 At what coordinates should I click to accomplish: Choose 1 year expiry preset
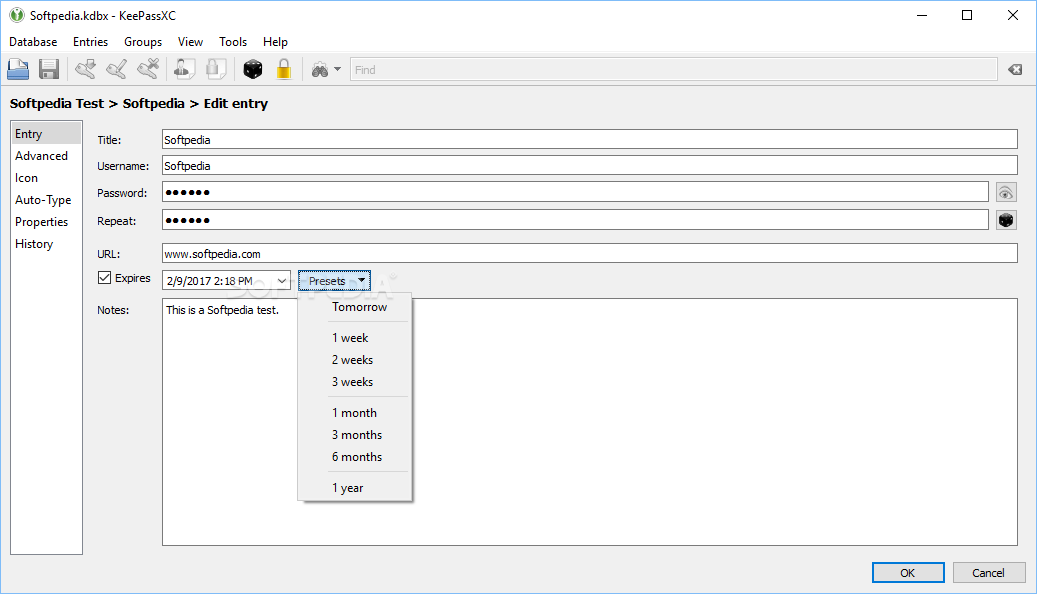click(355, 488)
